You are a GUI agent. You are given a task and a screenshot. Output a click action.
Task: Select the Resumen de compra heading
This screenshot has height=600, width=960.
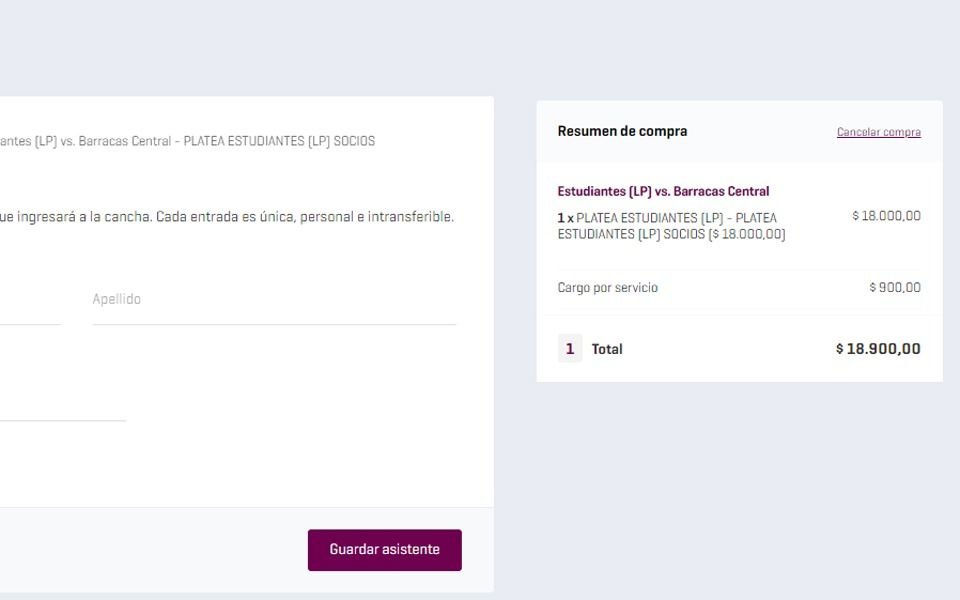pyautogui.click(x=622, y=131)
